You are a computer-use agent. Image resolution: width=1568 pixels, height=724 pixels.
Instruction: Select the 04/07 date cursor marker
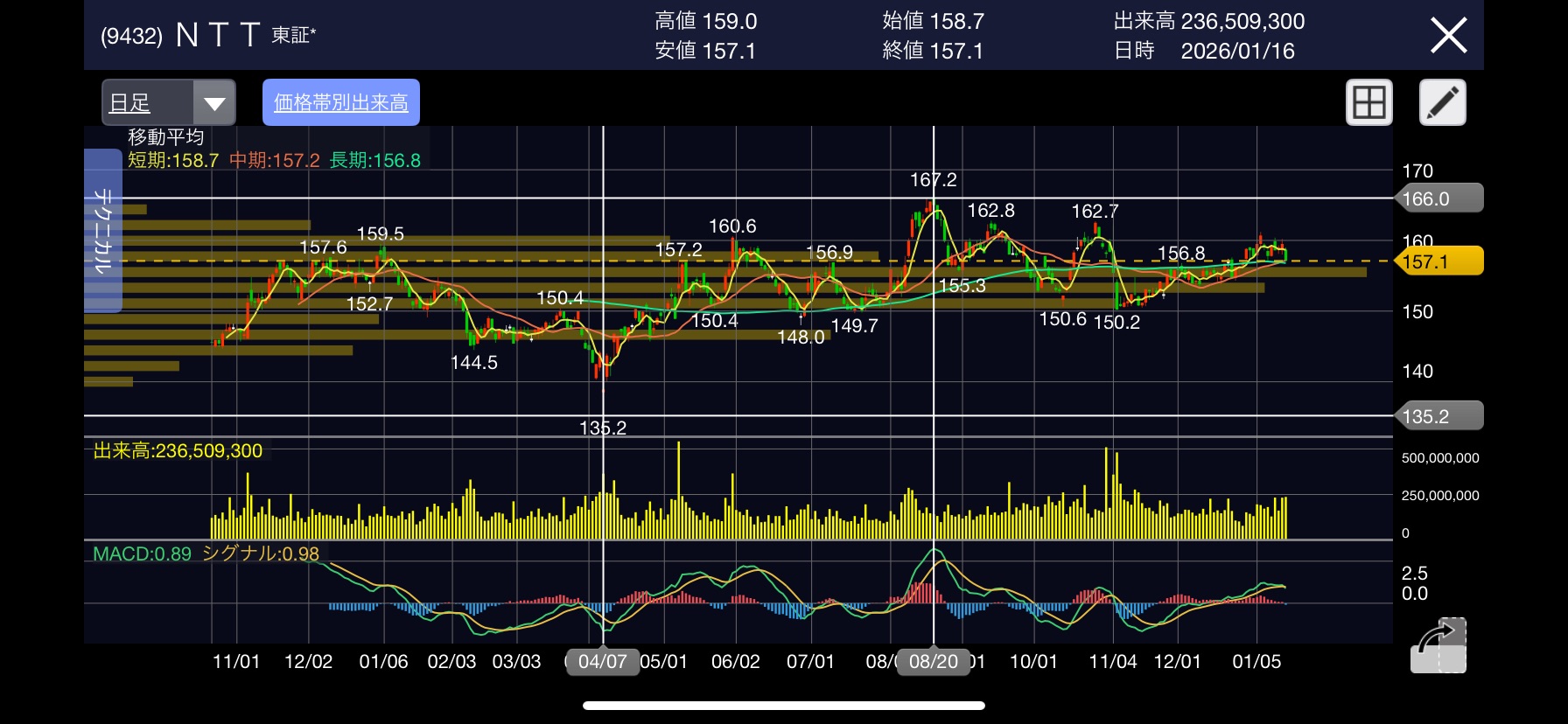pyautogui.click(x=602, y=662)
